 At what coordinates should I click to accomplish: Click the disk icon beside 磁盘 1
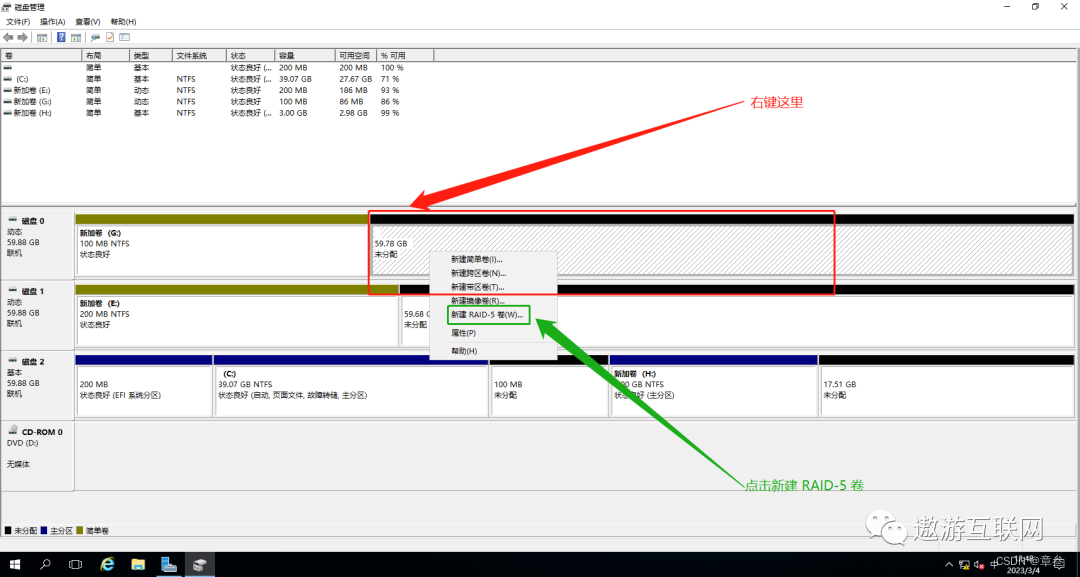point(12,291)
